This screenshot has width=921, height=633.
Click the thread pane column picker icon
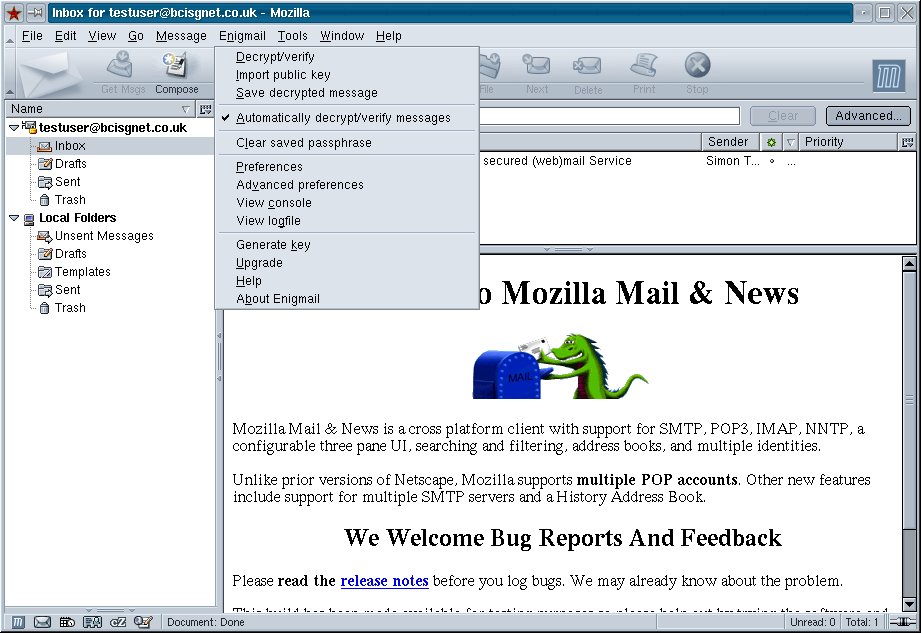(907, 142)
